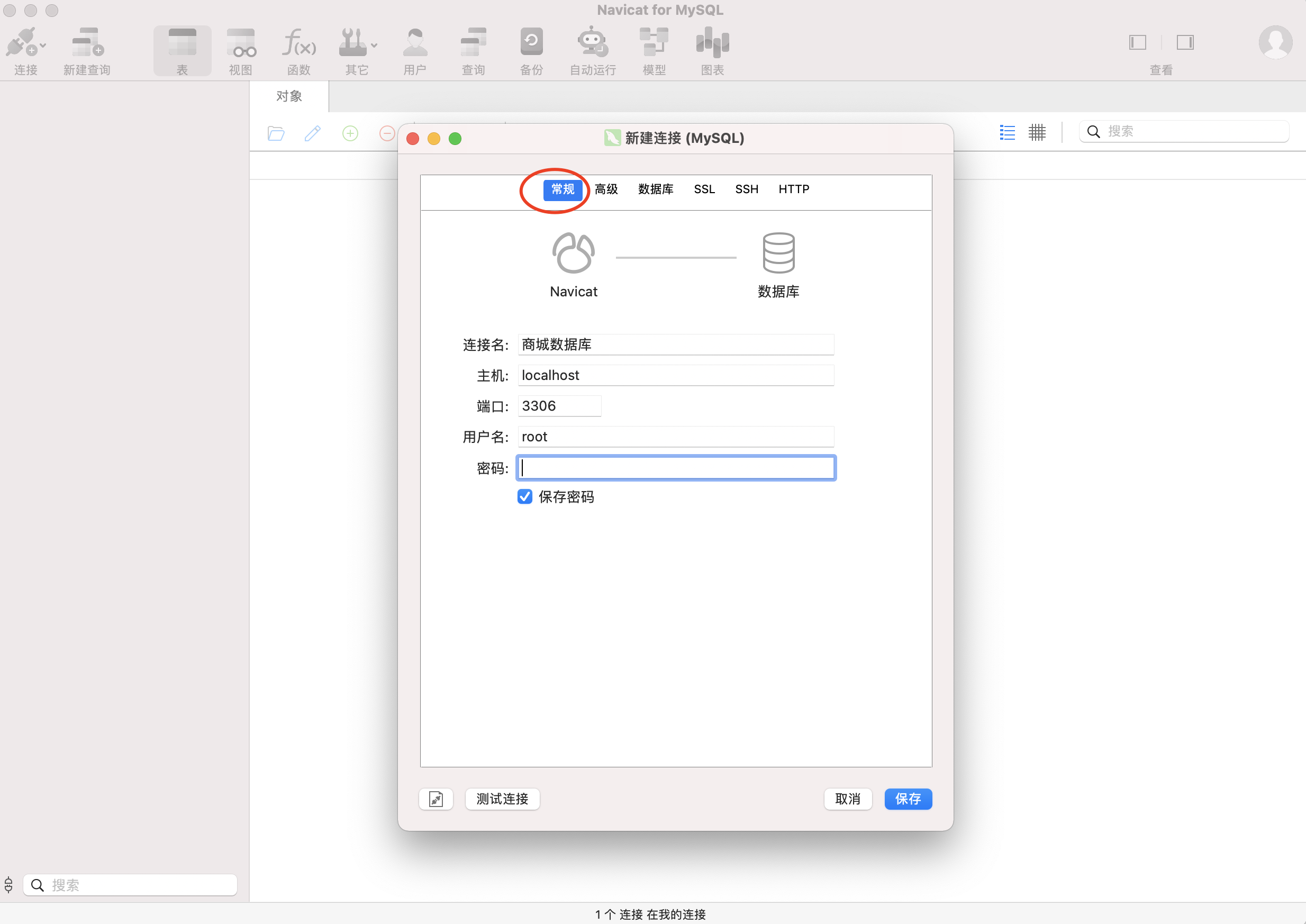Open the Advanced (高级) tab
This screenshot has height=924, width=1306.
pyautogui.click(x=606, y=189)
